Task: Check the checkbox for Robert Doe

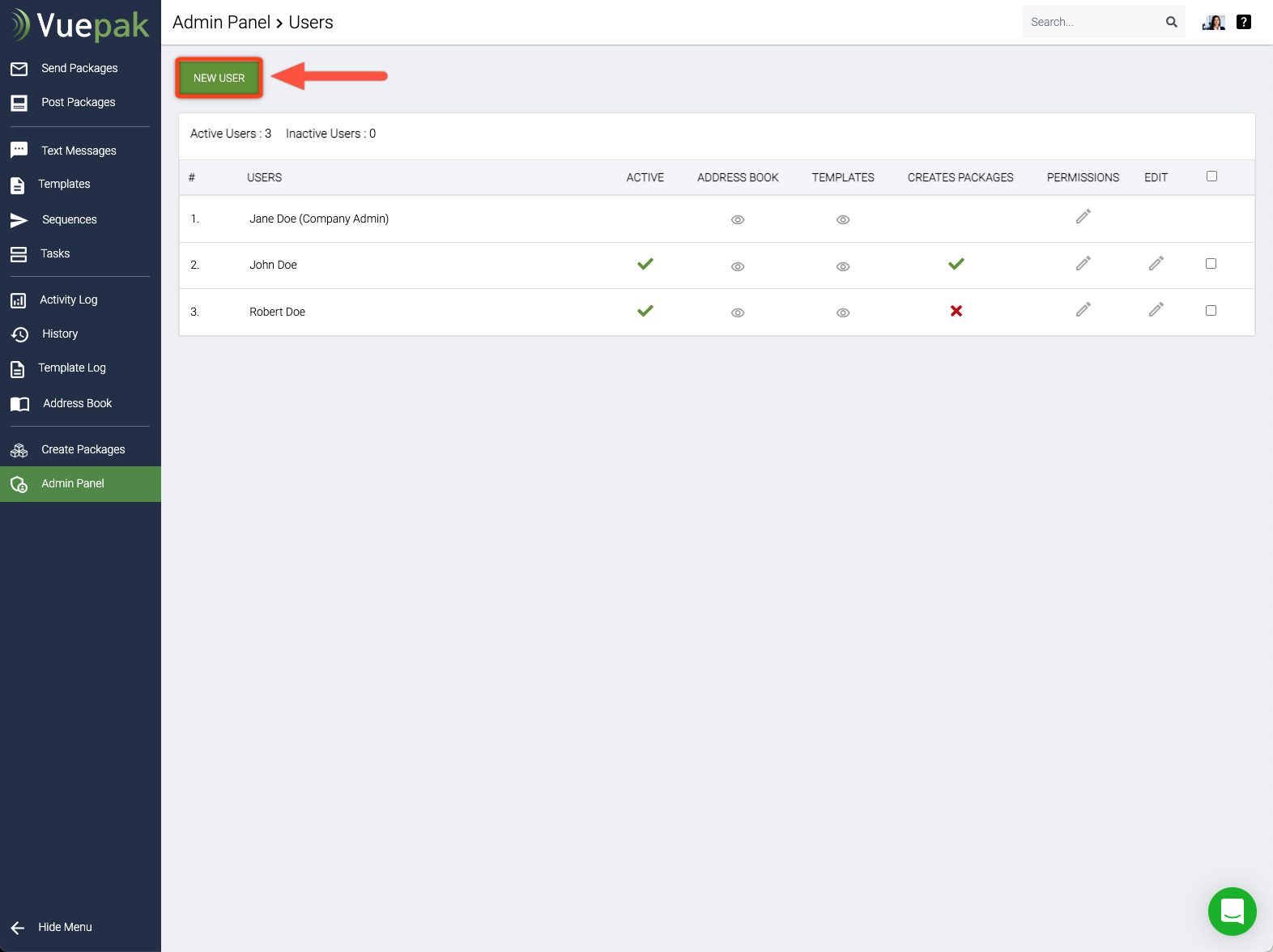Action: tap(1211, 311)
